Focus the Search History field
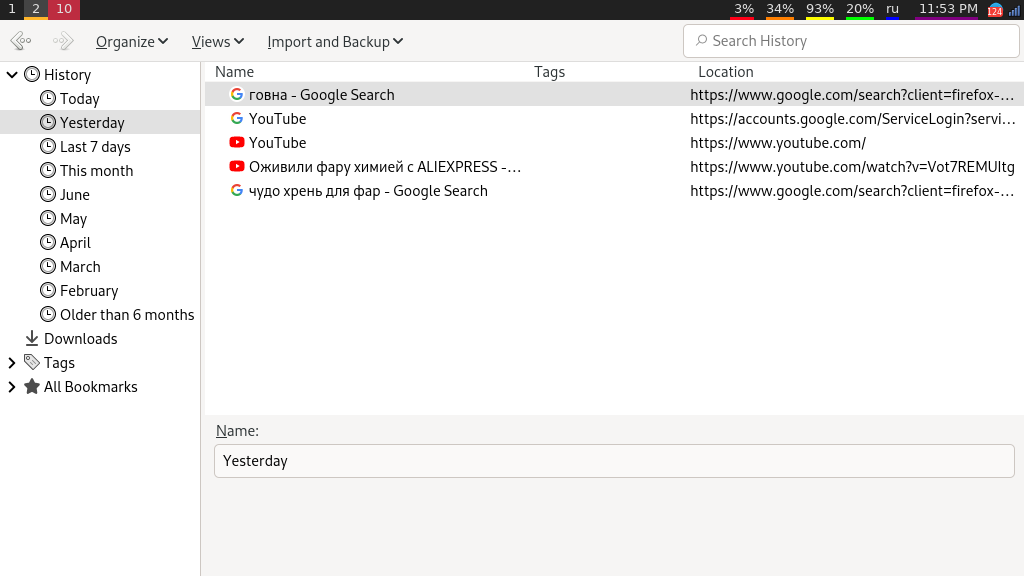 (851, 41)
